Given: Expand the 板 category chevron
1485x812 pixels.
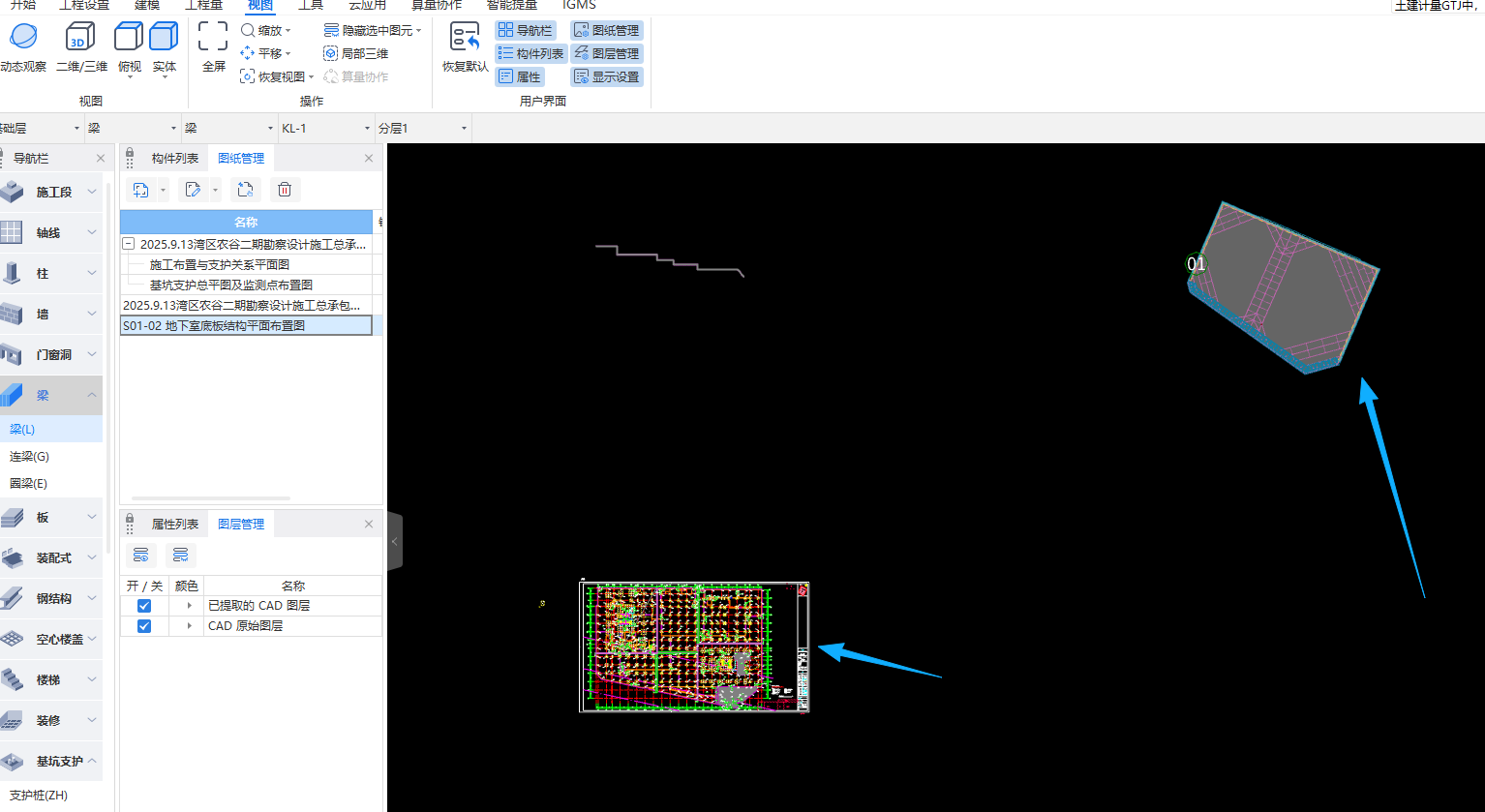Looking at the screenshot, I should pyautogui.click(x=92, y=518).
